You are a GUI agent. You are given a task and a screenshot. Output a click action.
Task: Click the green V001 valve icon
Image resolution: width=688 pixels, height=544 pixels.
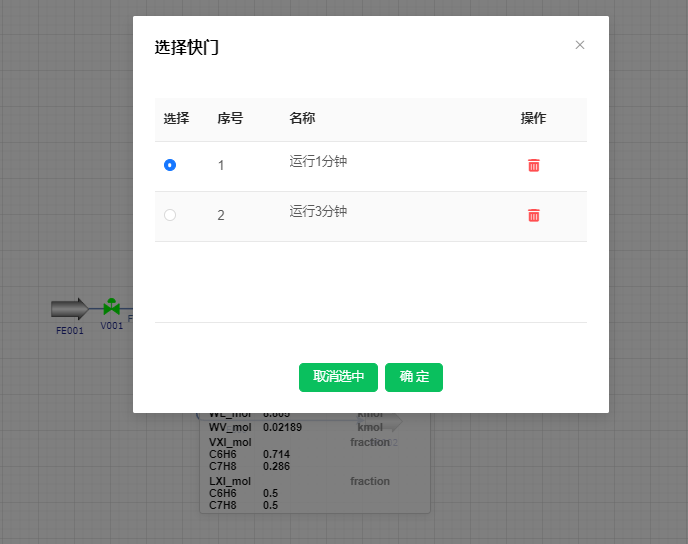(111, 307)
